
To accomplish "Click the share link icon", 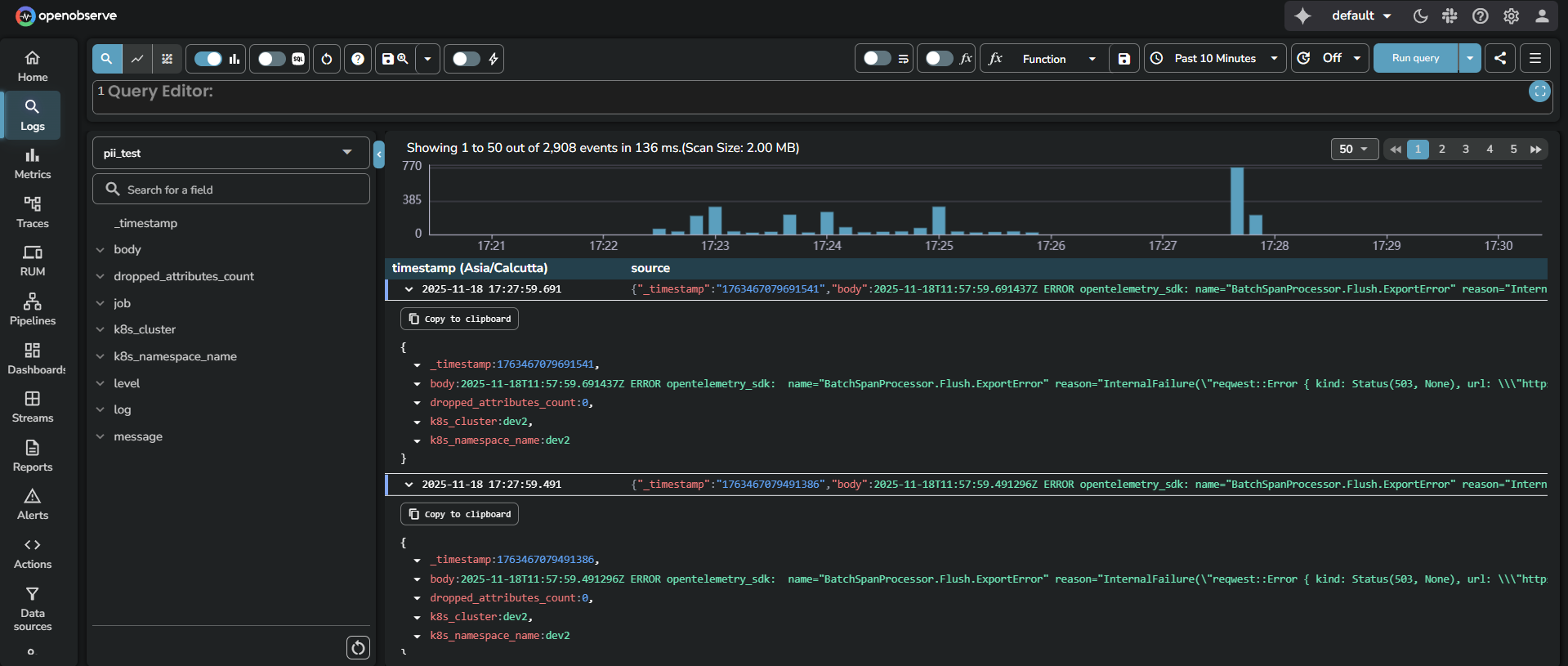I will 1500,58.
